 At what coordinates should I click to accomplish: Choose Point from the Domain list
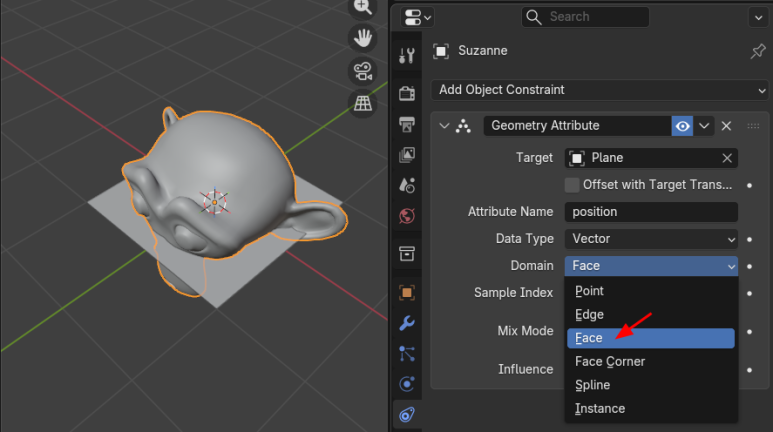[x=651, y=291]
